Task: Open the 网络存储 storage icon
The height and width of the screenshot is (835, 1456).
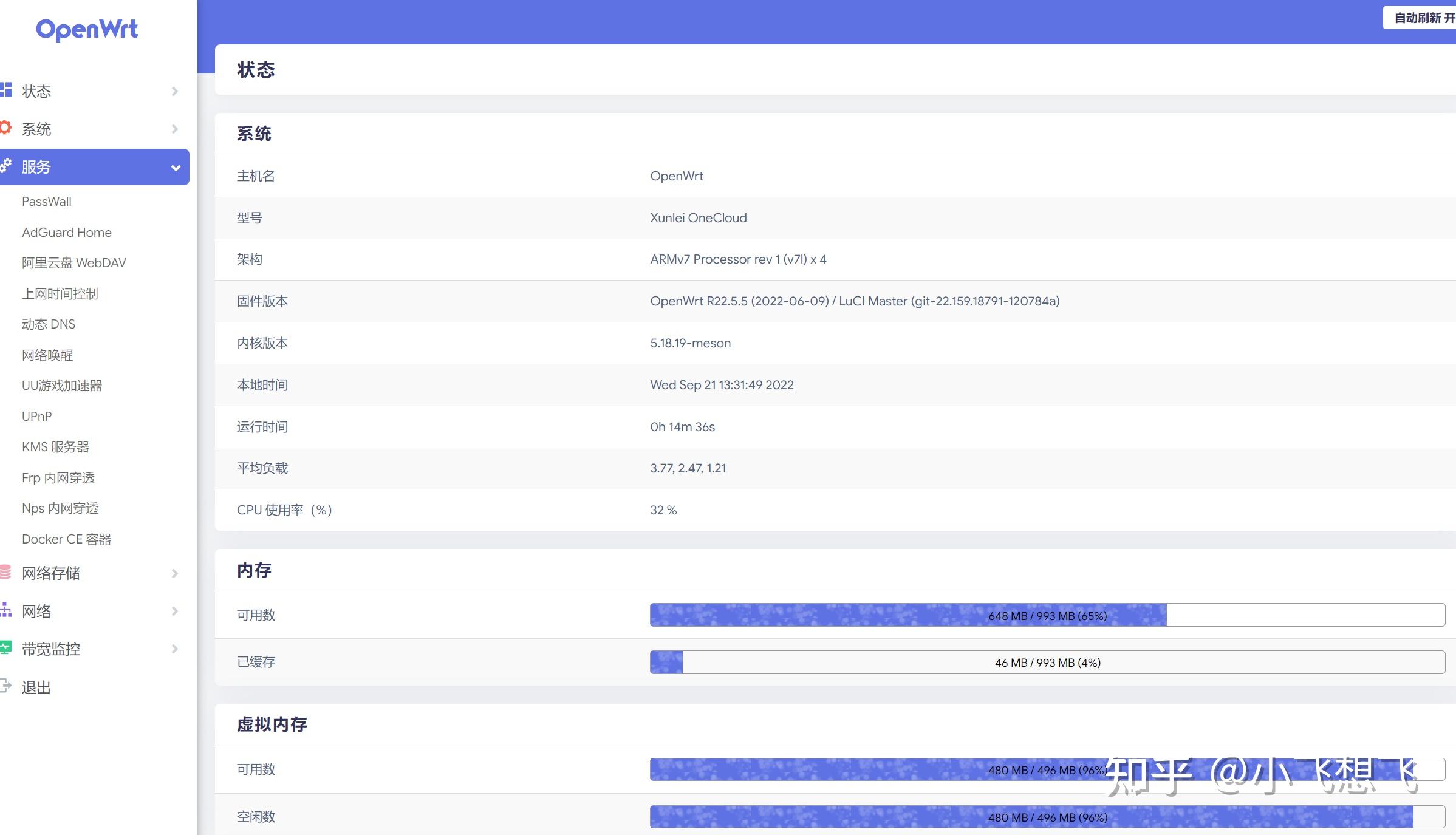Action: point(7,573)
